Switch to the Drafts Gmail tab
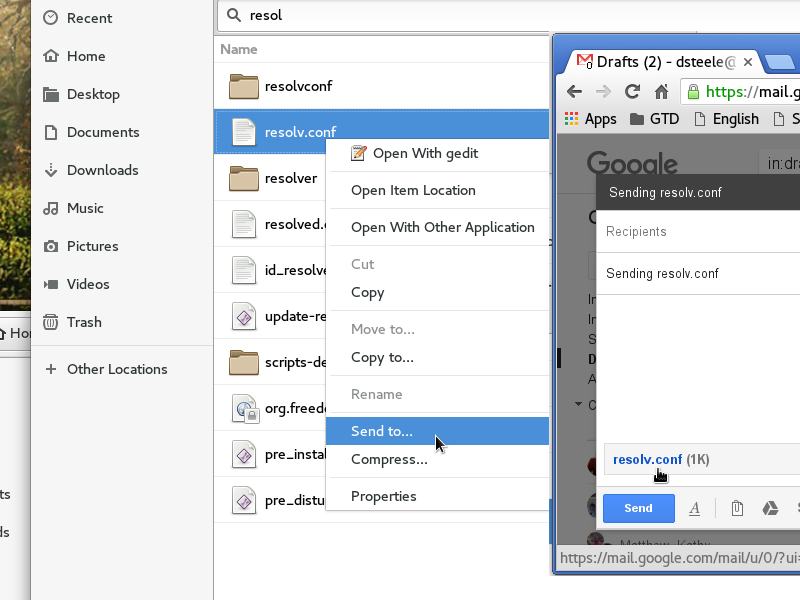 [655, 62]
